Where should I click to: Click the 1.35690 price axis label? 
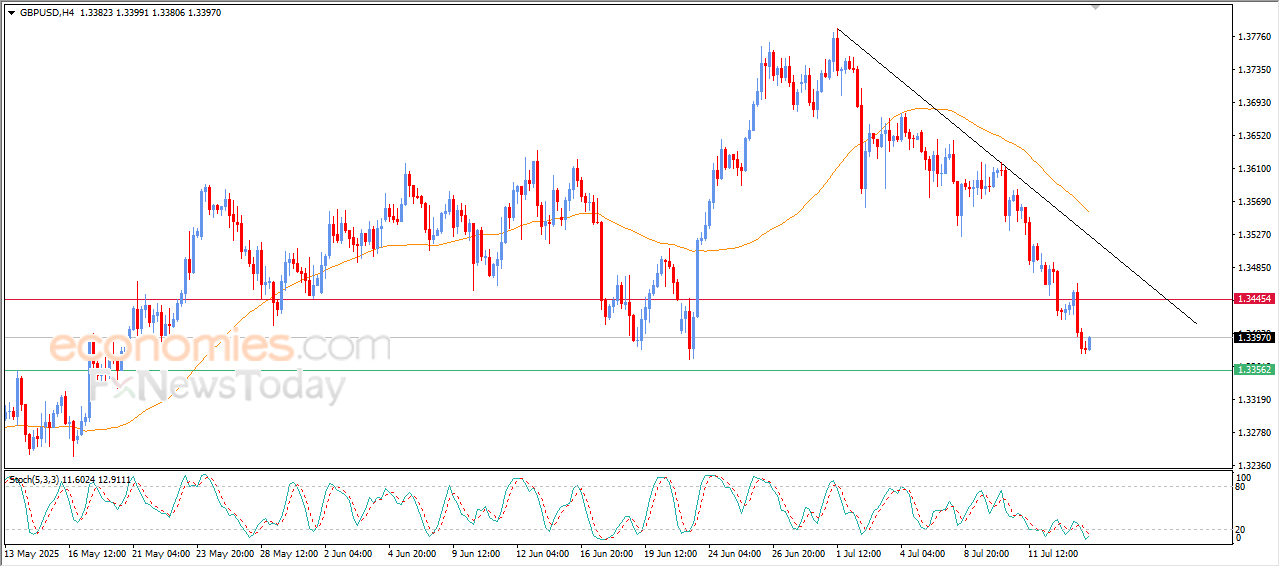coord(1254,202)
